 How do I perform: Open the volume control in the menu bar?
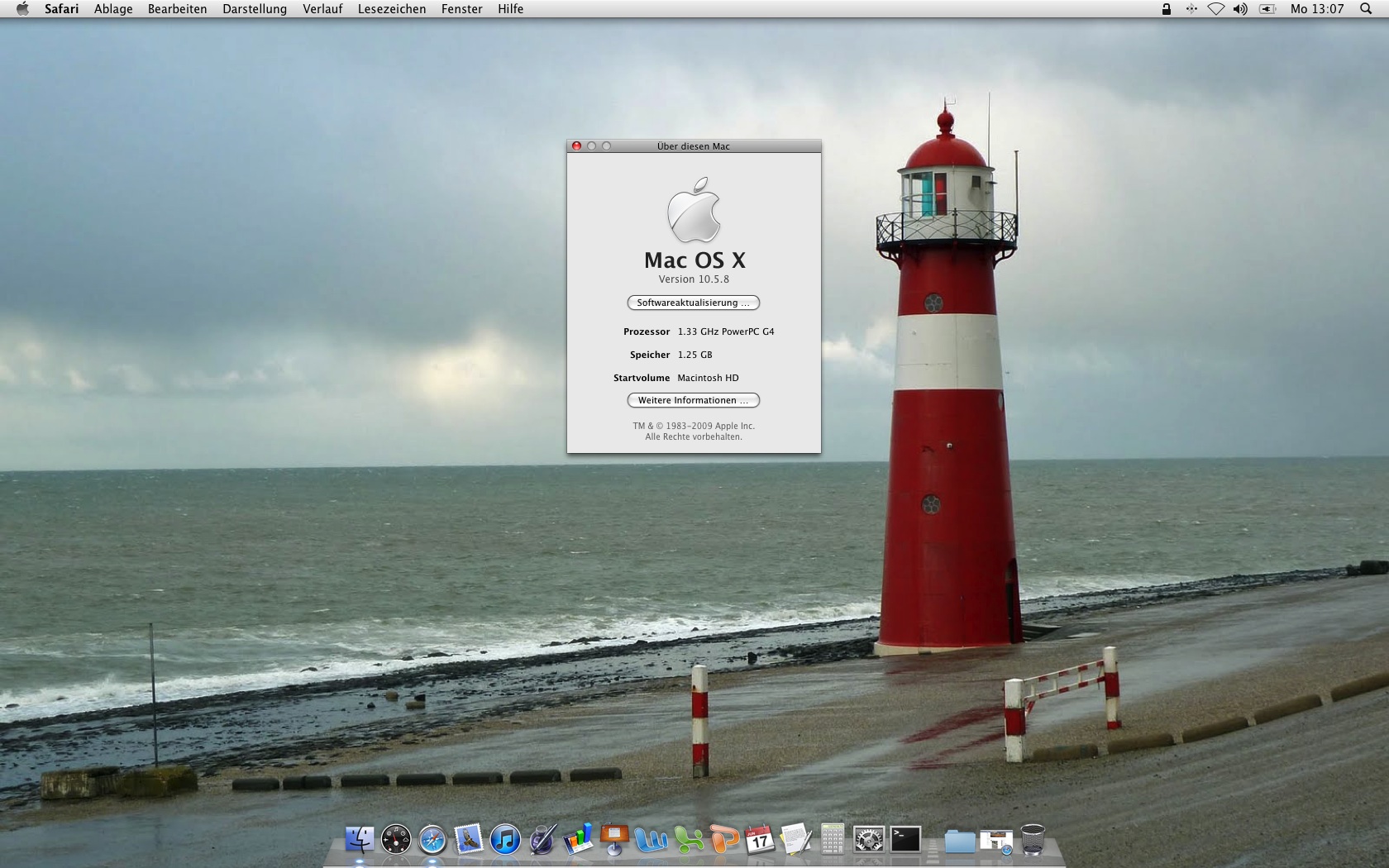pyautogui.click(x=1240, y=9)
